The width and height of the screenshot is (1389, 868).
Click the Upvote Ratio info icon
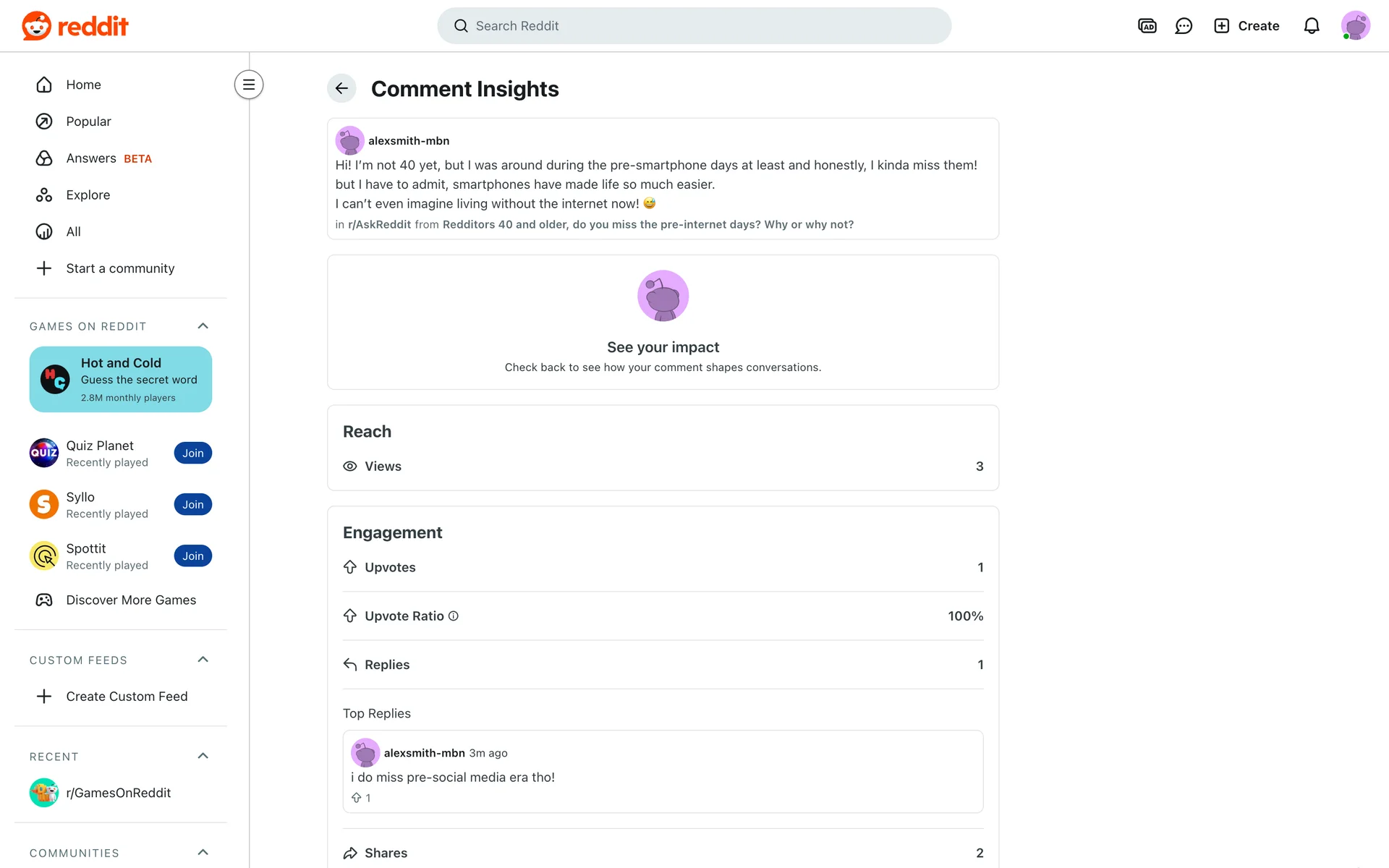click(x=454, y=616)
